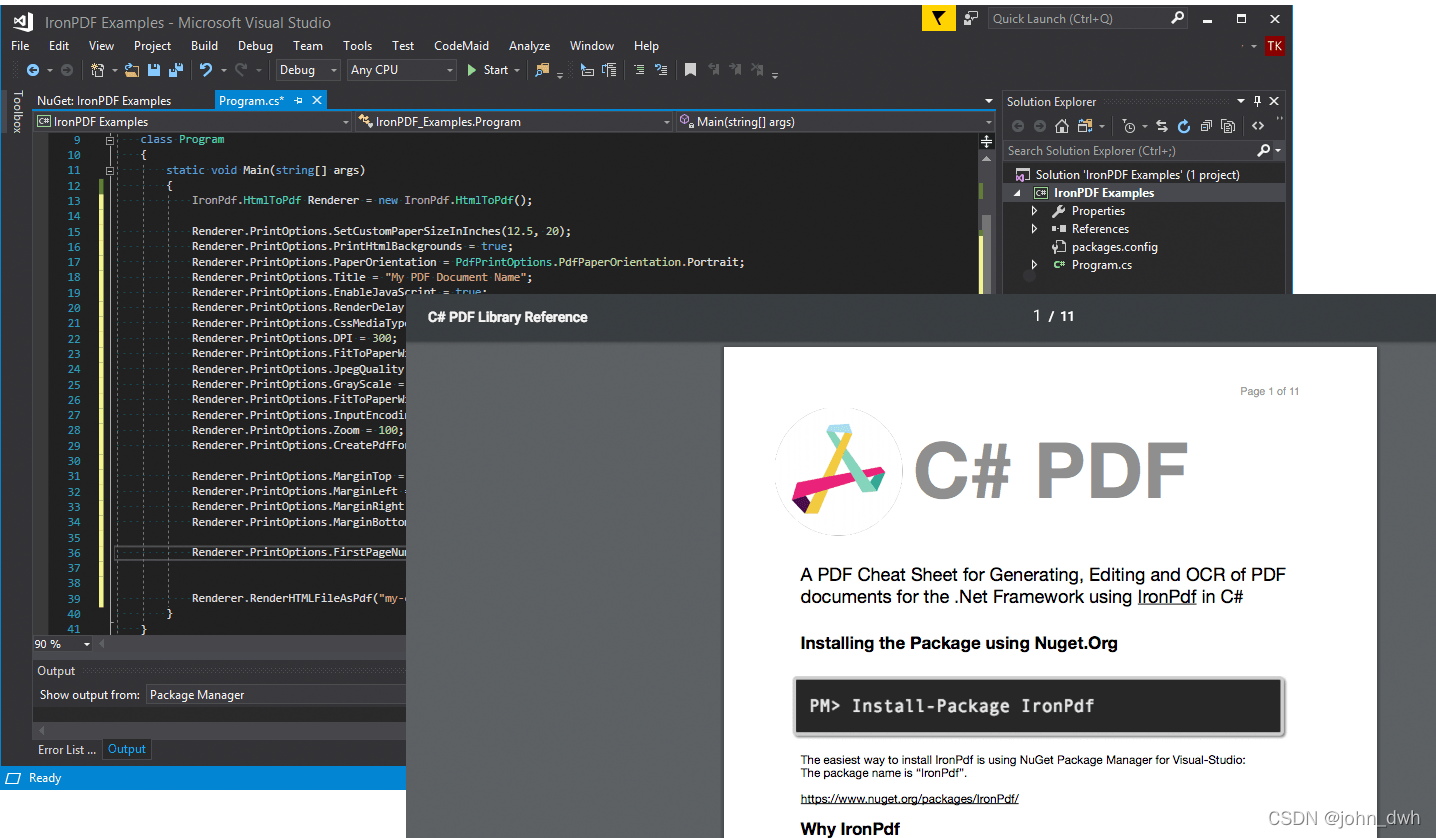
Task: Click the open file folder icon
Action: (x=133, y=69)
